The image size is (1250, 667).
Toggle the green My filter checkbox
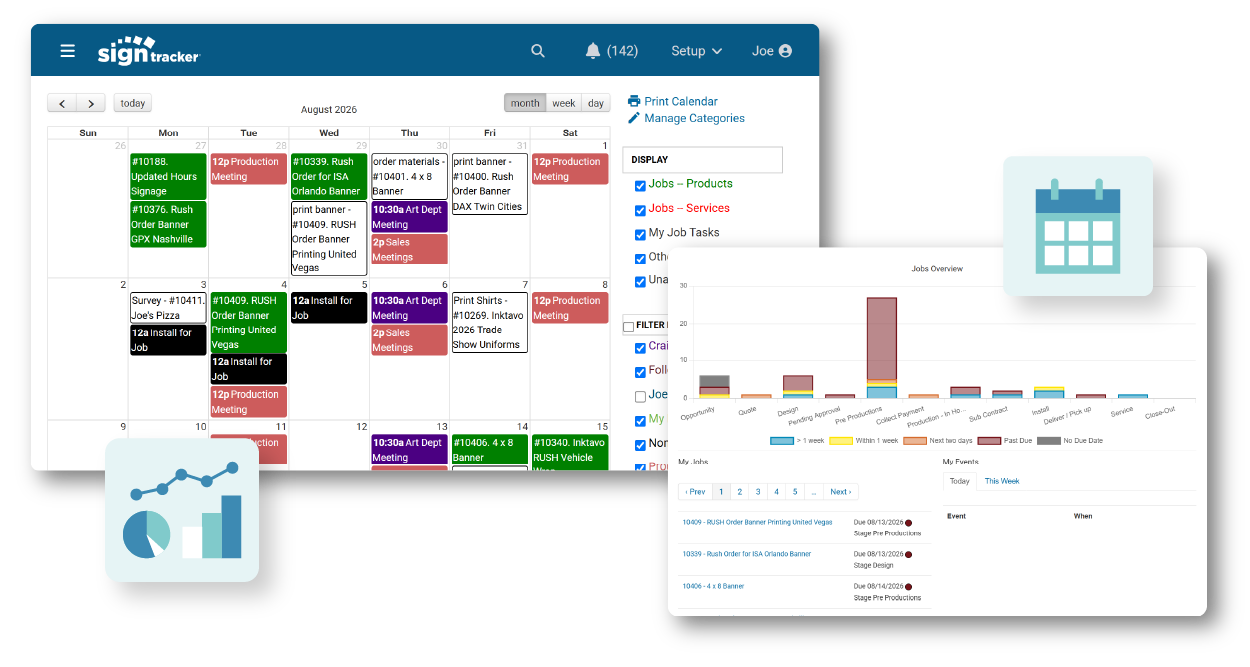640,420
